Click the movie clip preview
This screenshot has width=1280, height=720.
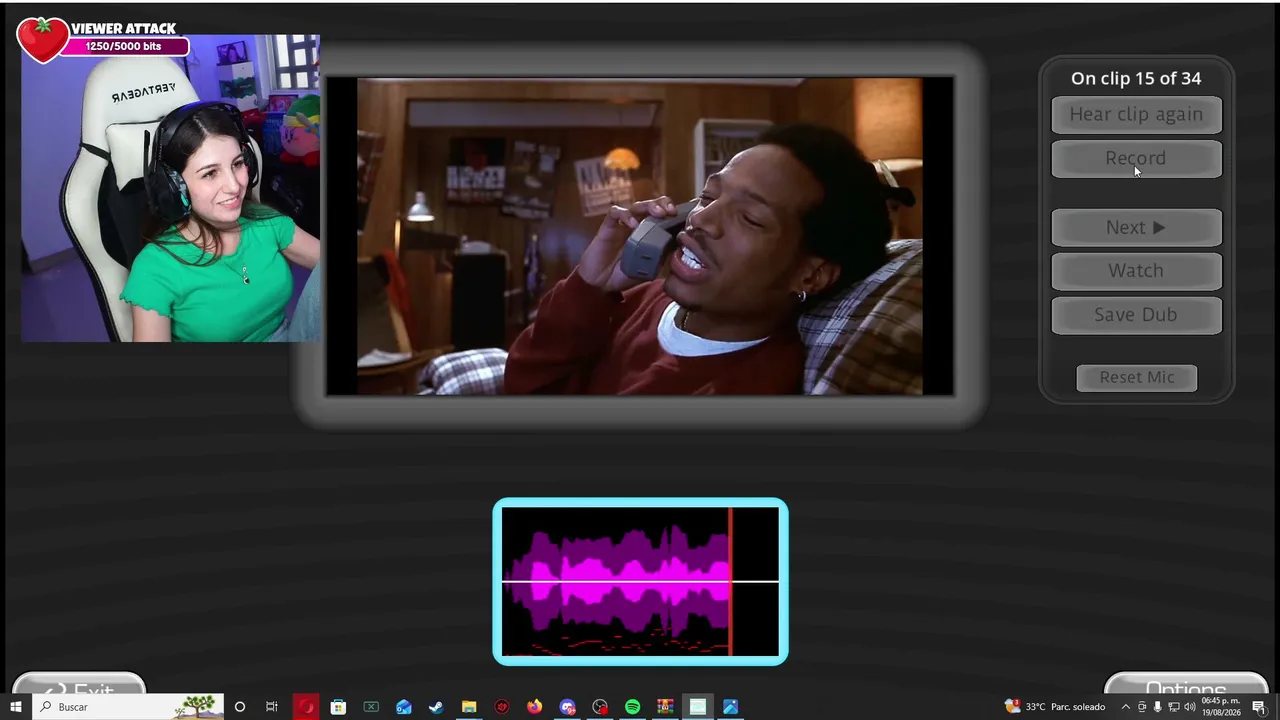tap(640, 236)
